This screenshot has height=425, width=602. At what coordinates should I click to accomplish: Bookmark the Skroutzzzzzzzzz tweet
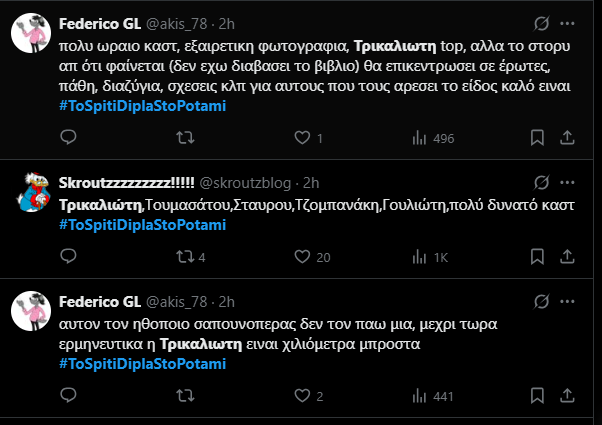(x=537, y=257)
